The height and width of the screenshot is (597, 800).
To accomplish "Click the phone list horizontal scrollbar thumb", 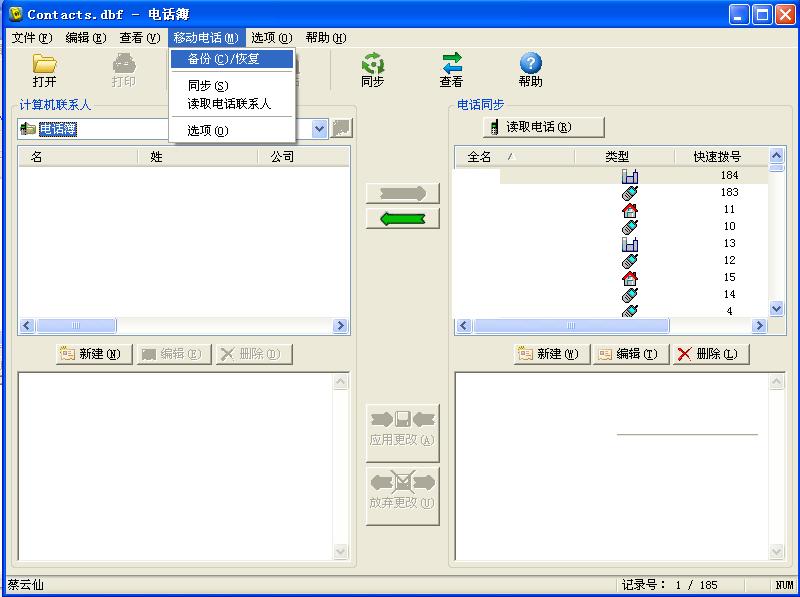I will point(571,326).
